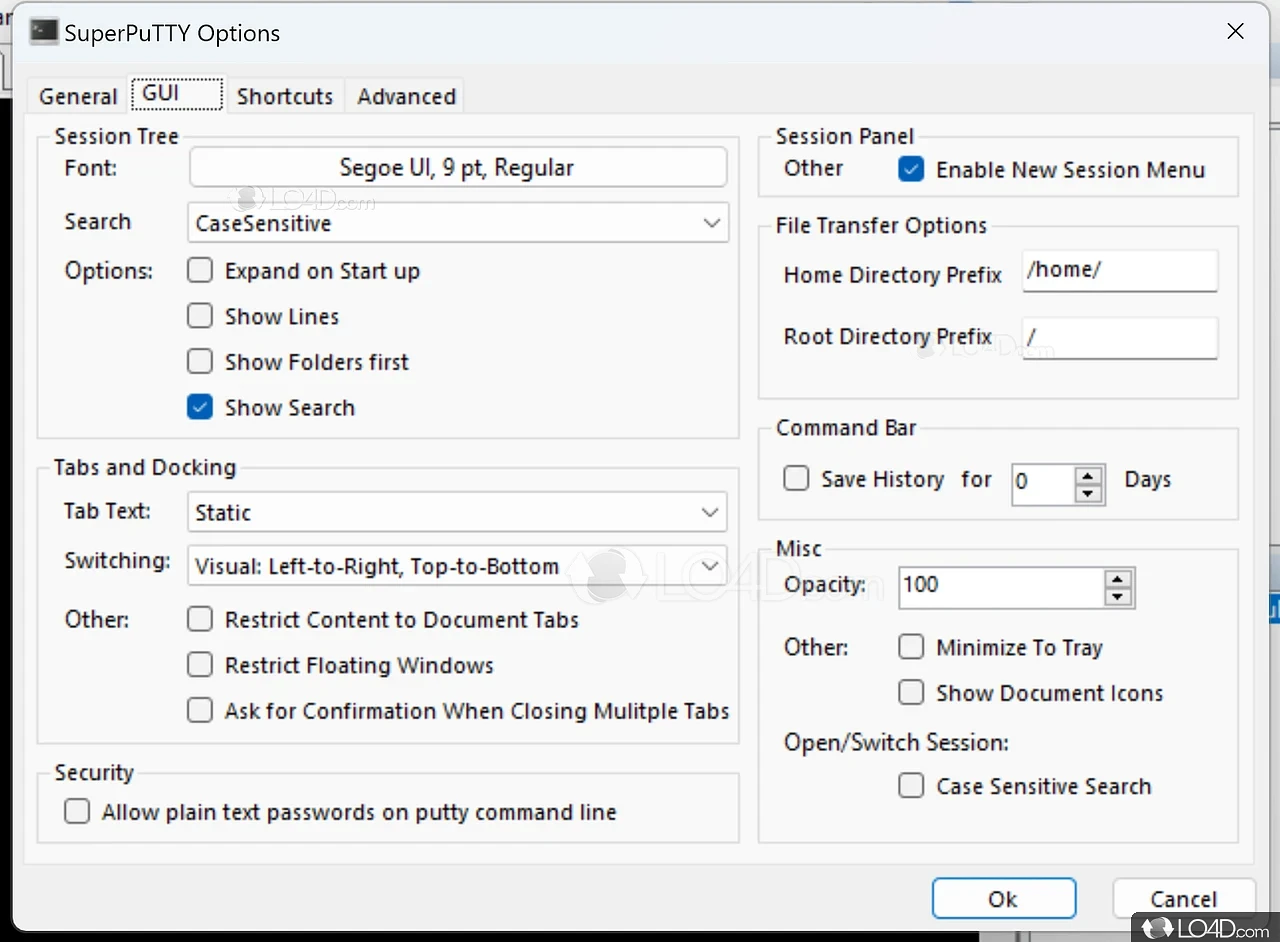Open the Search mode CaseSensitive dropdown
This screenshot has height=942, width=1280.
[458, 223]
